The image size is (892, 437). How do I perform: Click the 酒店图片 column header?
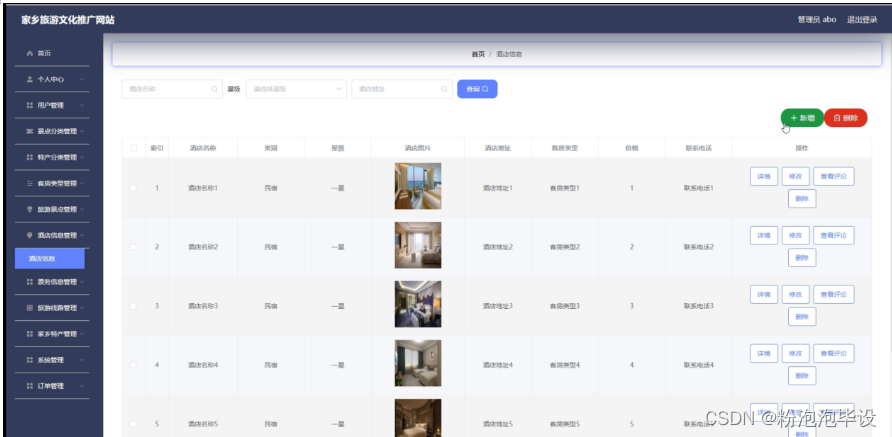[418, 148]
